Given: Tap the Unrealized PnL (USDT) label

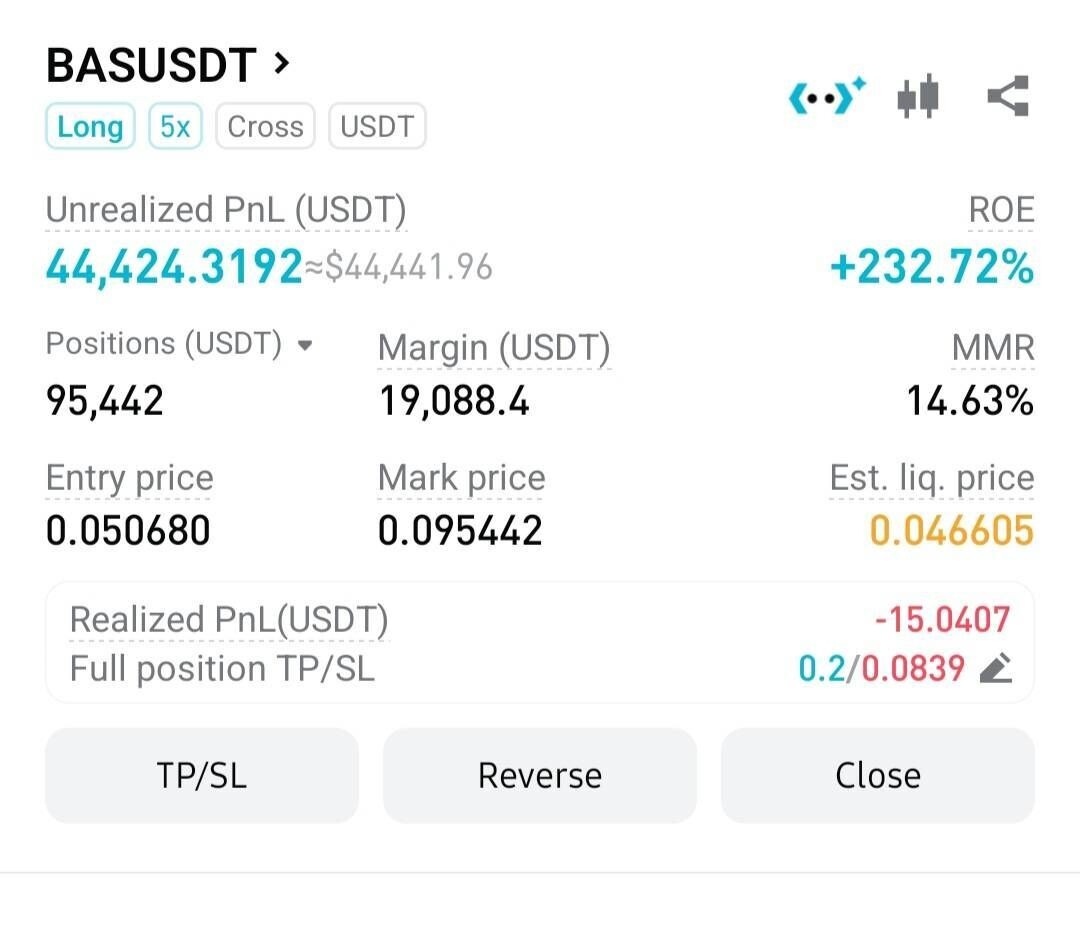Looking at the screenshot, I should [x=226, y=210].
